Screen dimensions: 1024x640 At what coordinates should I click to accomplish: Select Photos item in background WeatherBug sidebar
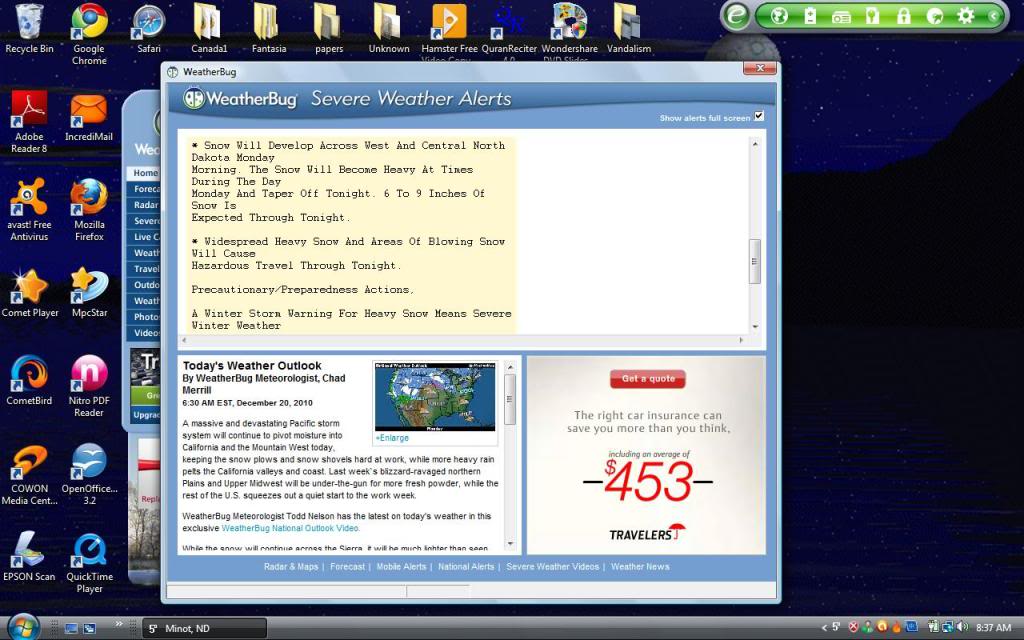click(144, 317)
